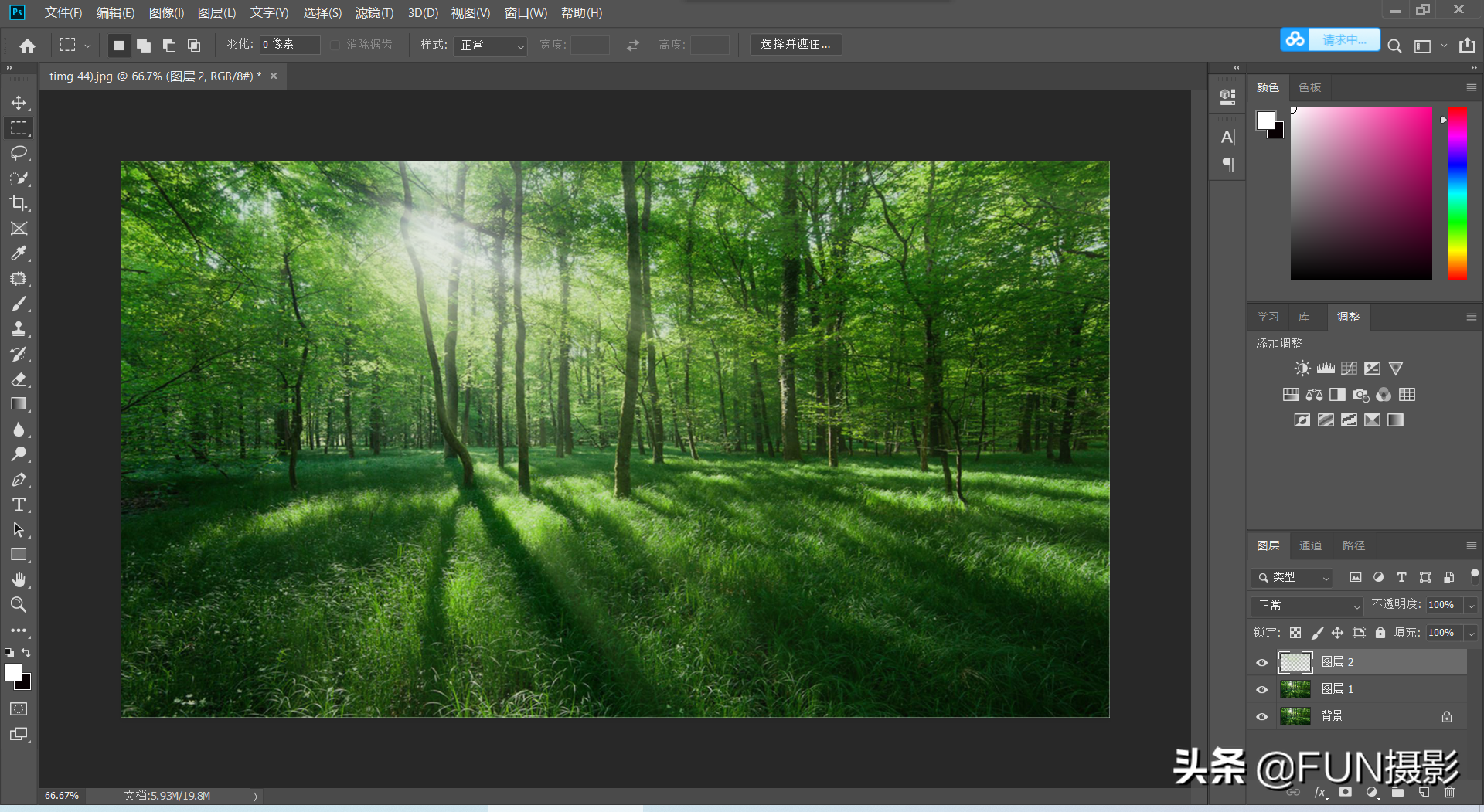Select the History Brush tool
1484x812 pixels.
19,355
